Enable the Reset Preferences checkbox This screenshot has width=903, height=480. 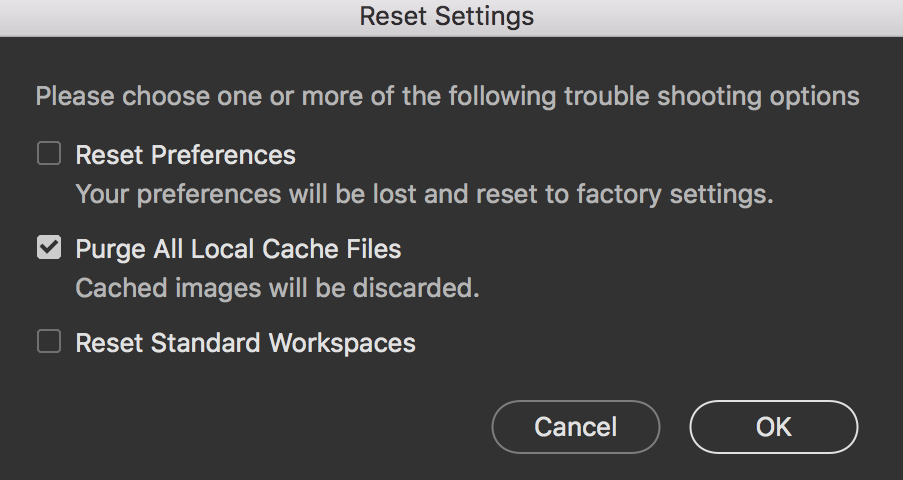point(48,154)
